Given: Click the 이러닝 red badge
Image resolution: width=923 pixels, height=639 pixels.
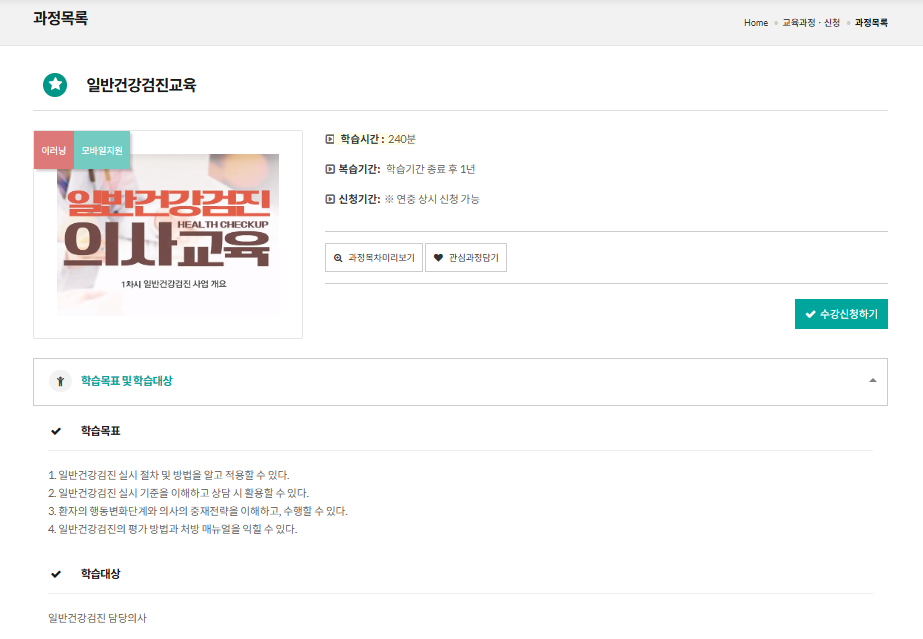Looking at the screenshot, I should coord(54,150).
